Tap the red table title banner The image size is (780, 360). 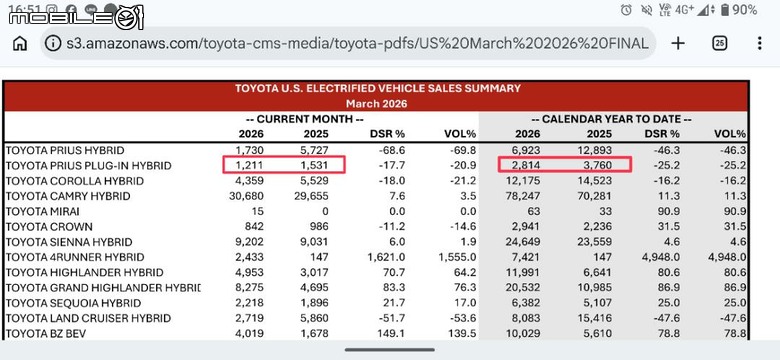tap(376, 96)
